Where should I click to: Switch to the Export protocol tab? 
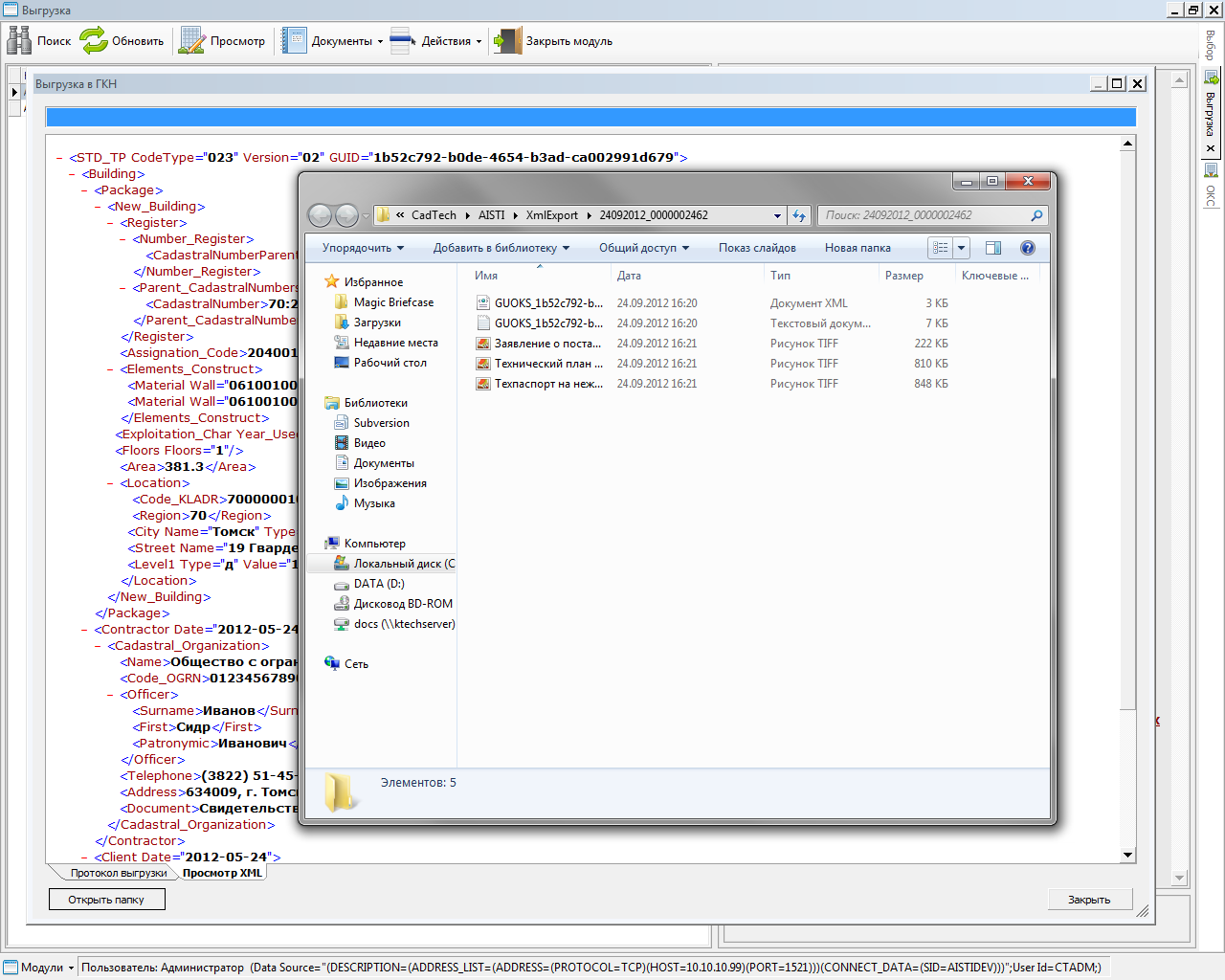(x=118, y=873)
